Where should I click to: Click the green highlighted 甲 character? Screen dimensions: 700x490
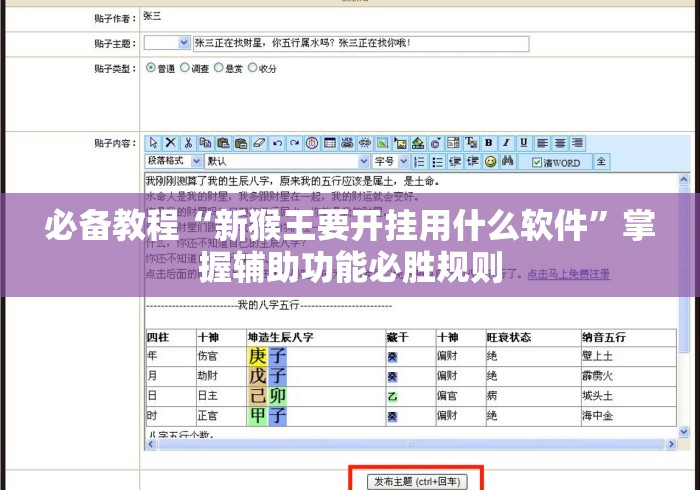click(x=258, y=416)
